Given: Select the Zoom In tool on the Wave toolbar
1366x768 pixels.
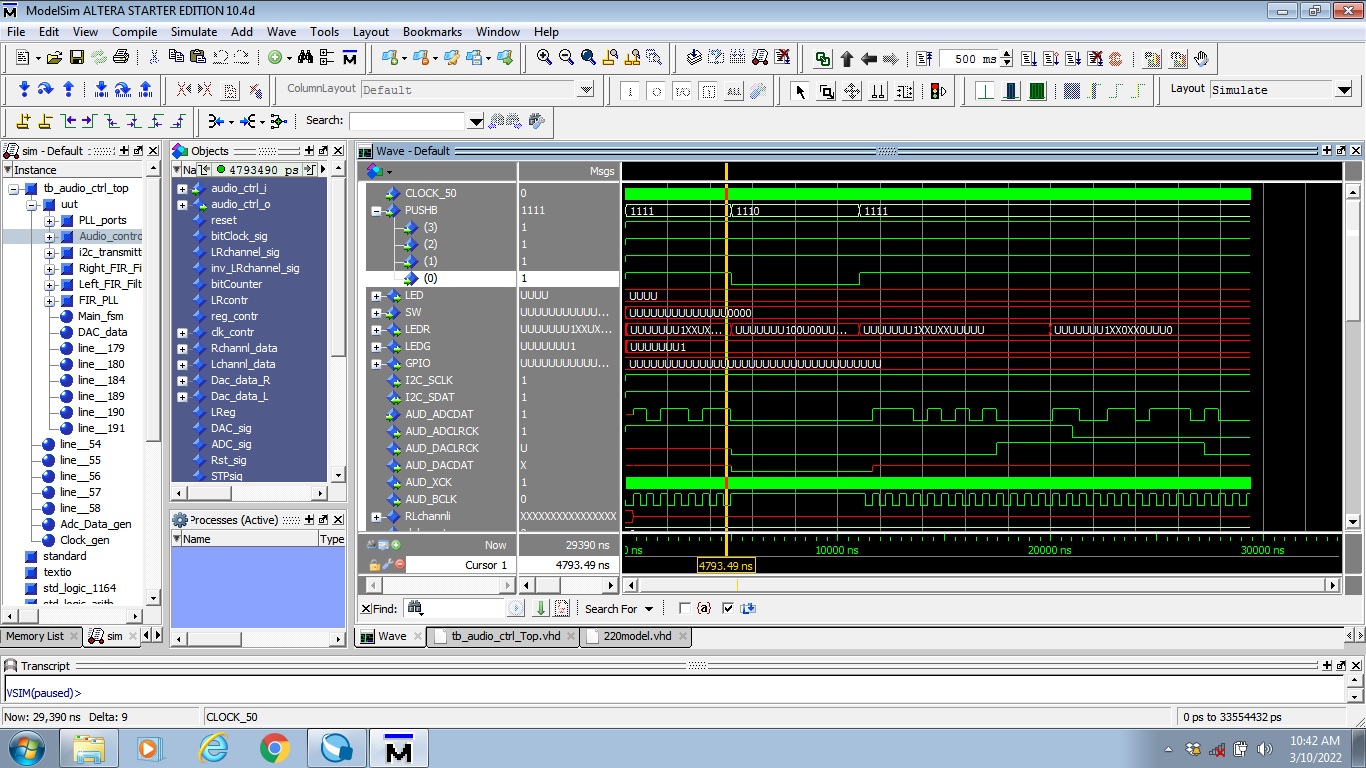Looking at the screenshot, I should click(x=546, y=57).
